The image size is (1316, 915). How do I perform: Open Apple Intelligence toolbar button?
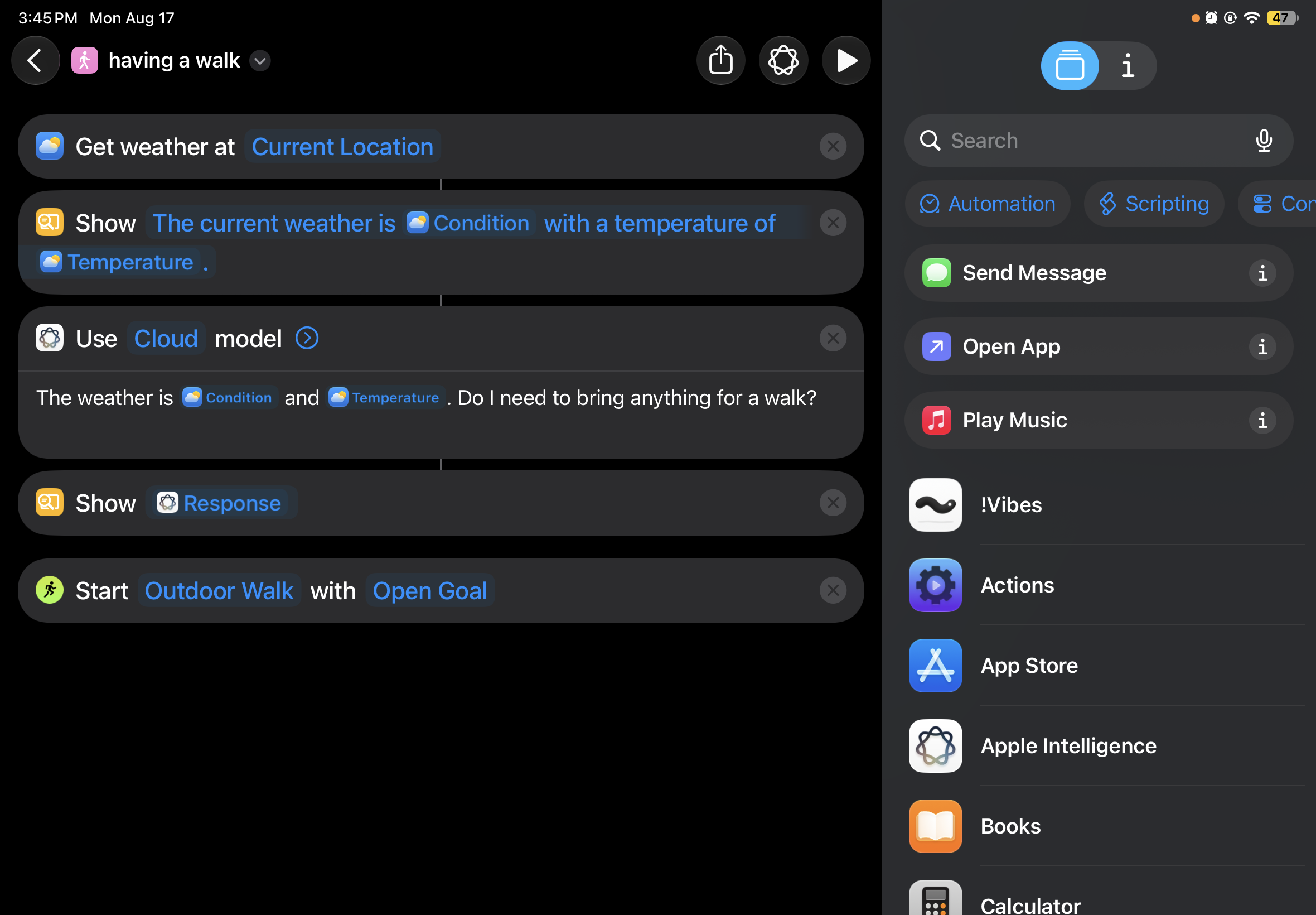[783, 60]
